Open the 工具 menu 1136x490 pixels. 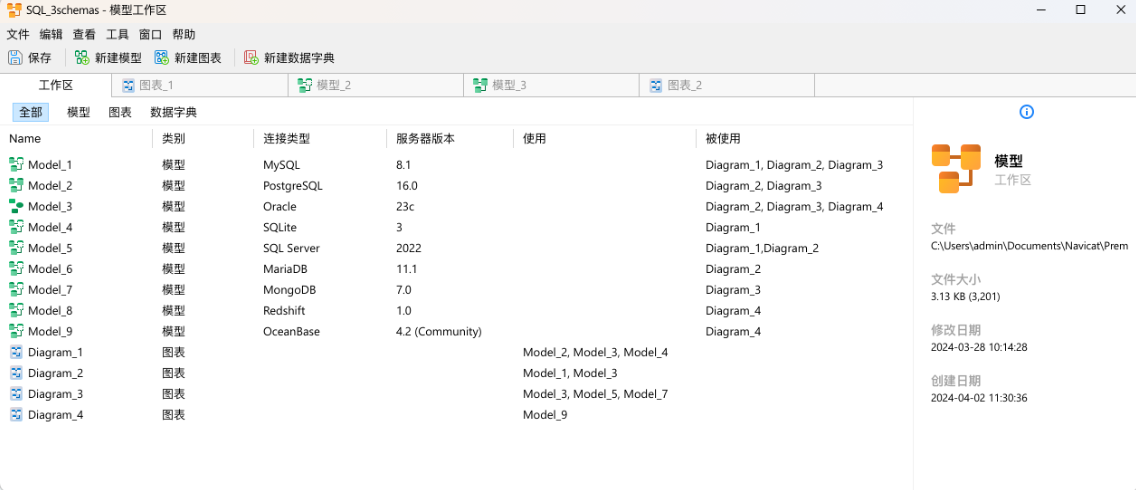point(117,34)
